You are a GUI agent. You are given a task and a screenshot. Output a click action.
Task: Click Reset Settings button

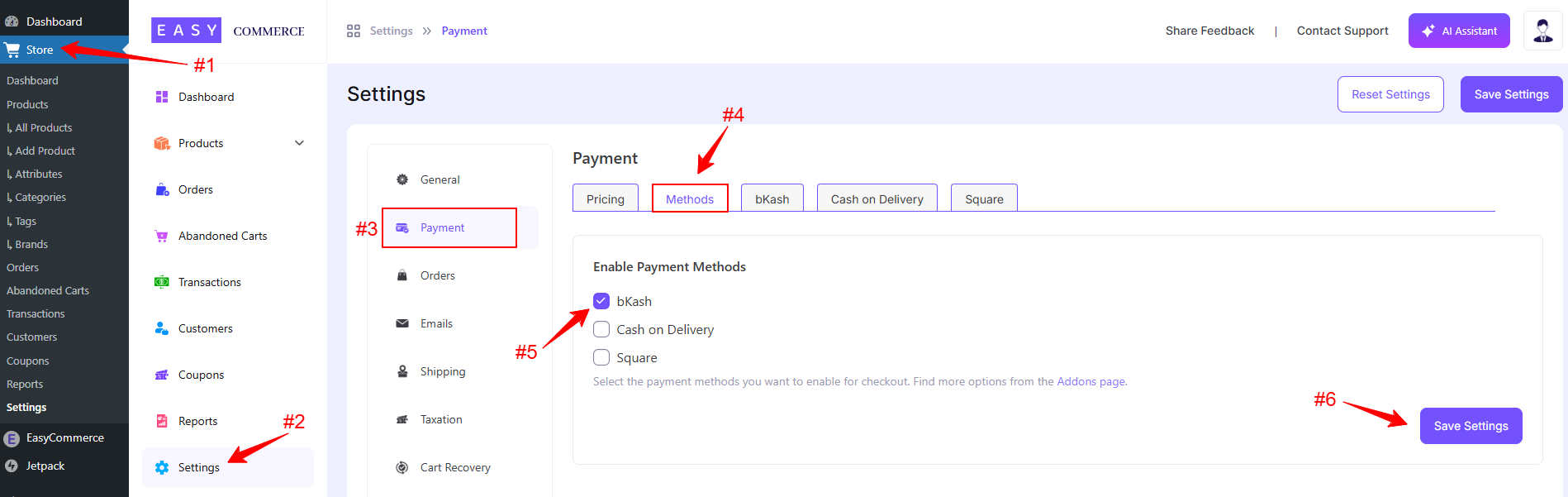pos(1390,94)
